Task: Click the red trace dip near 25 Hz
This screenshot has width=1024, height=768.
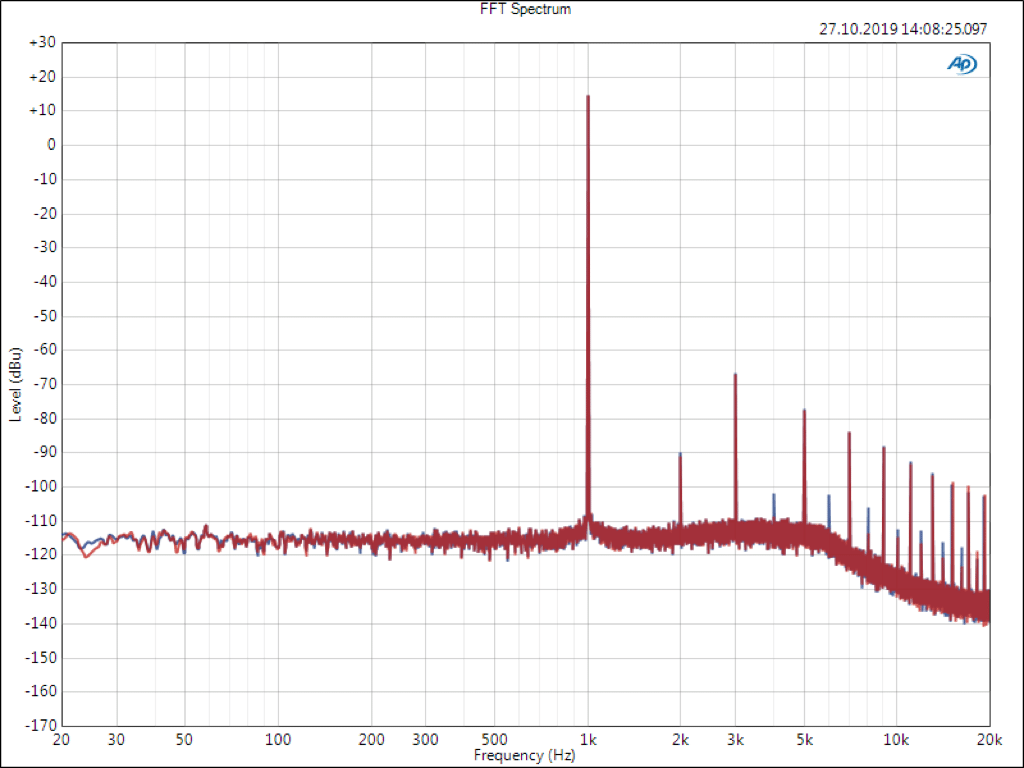Action: tap(85, 555)
